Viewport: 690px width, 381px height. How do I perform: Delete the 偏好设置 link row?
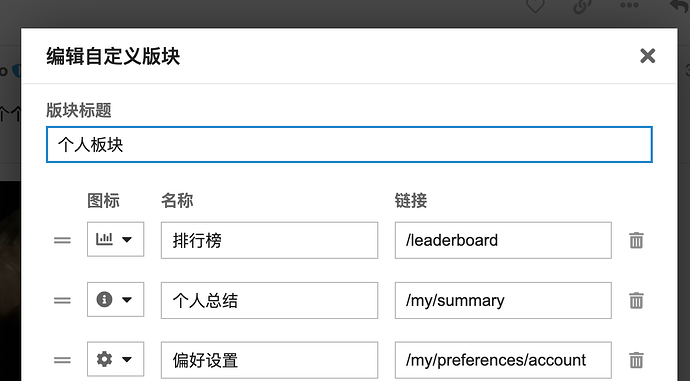[636, 360]
